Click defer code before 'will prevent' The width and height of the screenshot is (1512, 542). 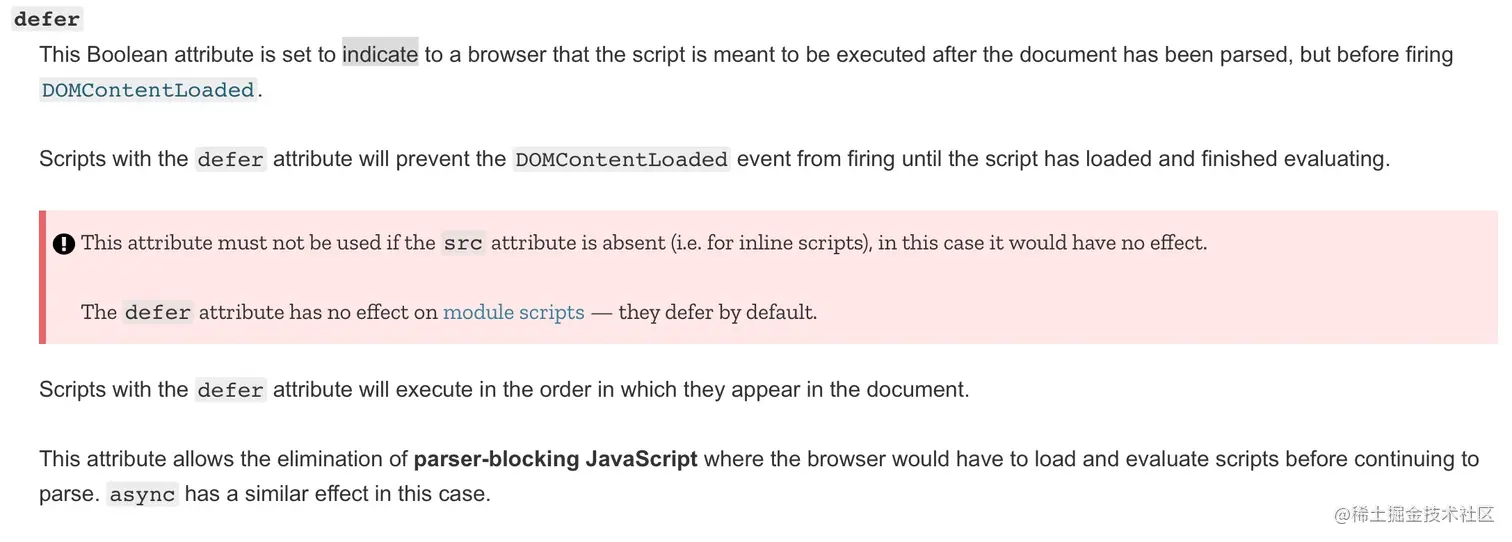click(231, 159)
